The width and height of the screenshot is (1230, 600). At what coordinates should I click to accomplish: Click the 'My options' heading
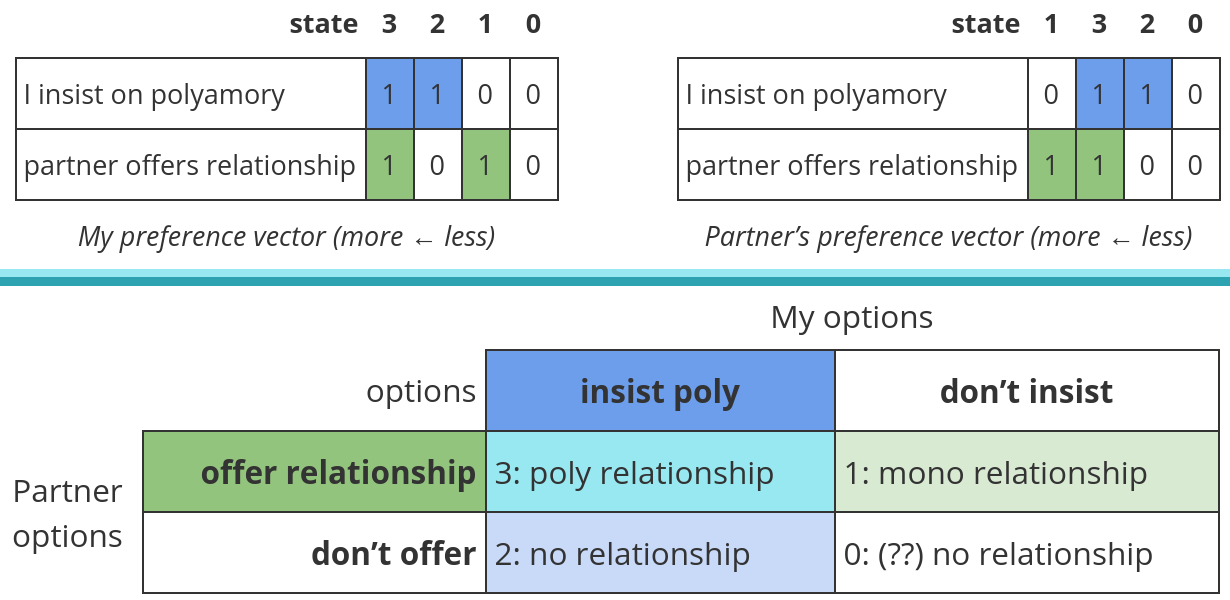(x=851, y=317)
